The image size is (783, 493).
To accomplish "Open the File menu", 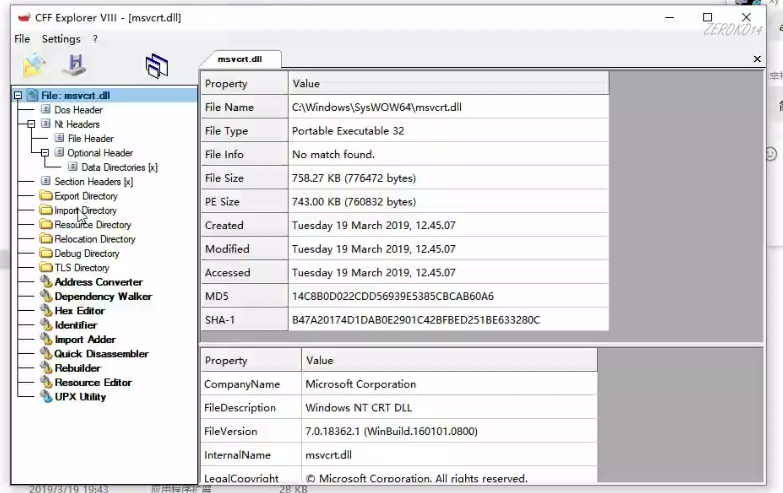I will [x=22, y=39].
